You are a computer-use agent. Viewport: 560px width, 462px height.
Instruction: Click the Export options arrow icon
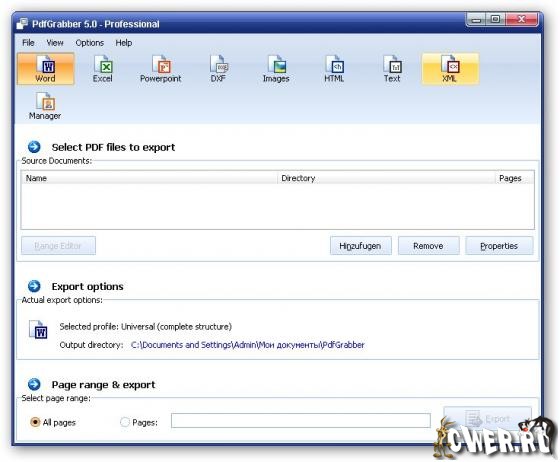pos(34,286)
